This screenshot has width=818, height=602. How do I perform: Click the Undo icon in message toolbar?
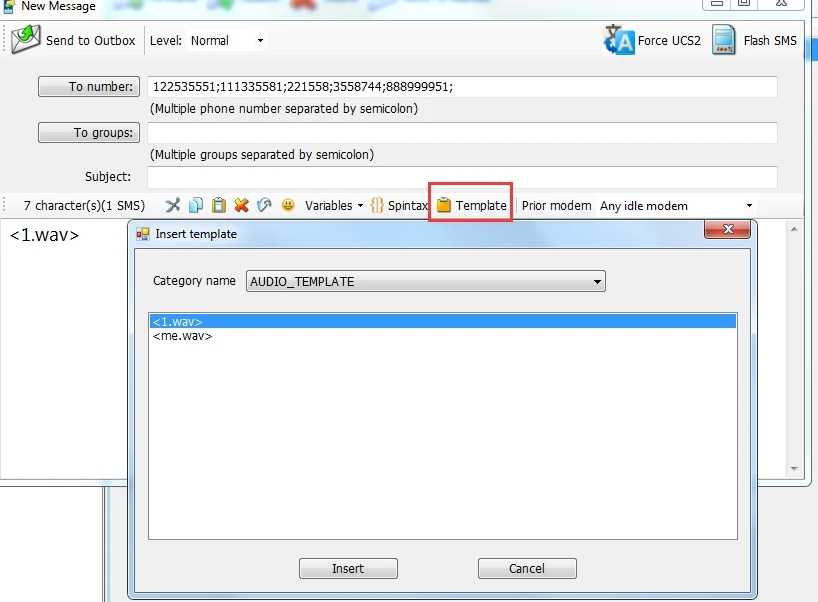click(264, 206)
